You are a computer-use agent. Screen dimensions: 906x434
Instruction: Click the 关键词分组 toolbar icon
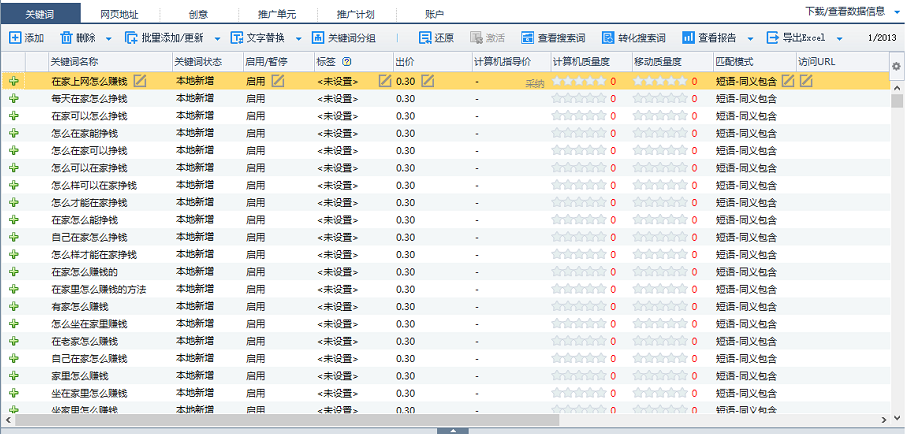tap(319, 38)
